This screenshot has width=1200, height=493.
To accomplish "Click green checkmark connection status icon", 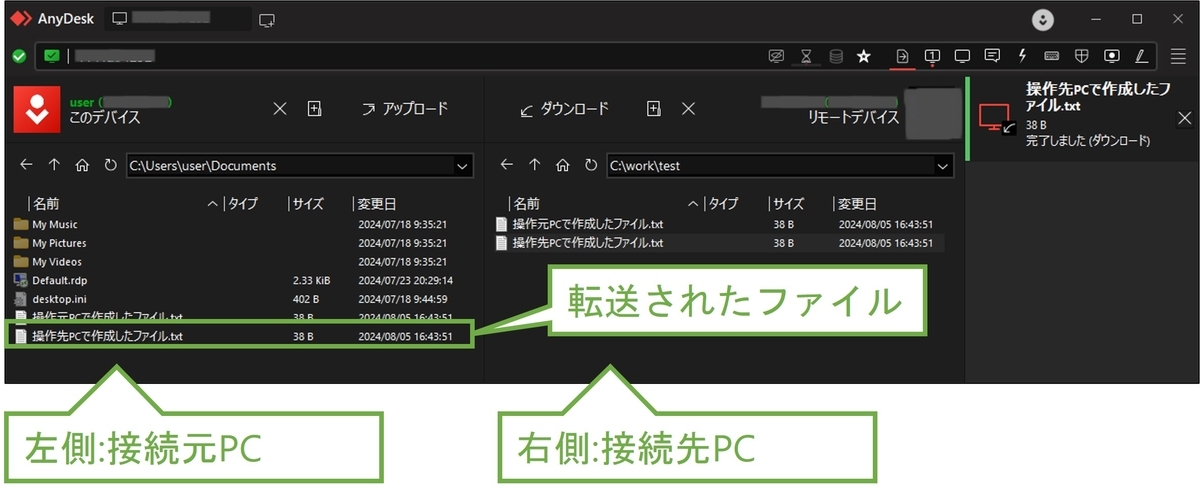I will tap(19, 57).
